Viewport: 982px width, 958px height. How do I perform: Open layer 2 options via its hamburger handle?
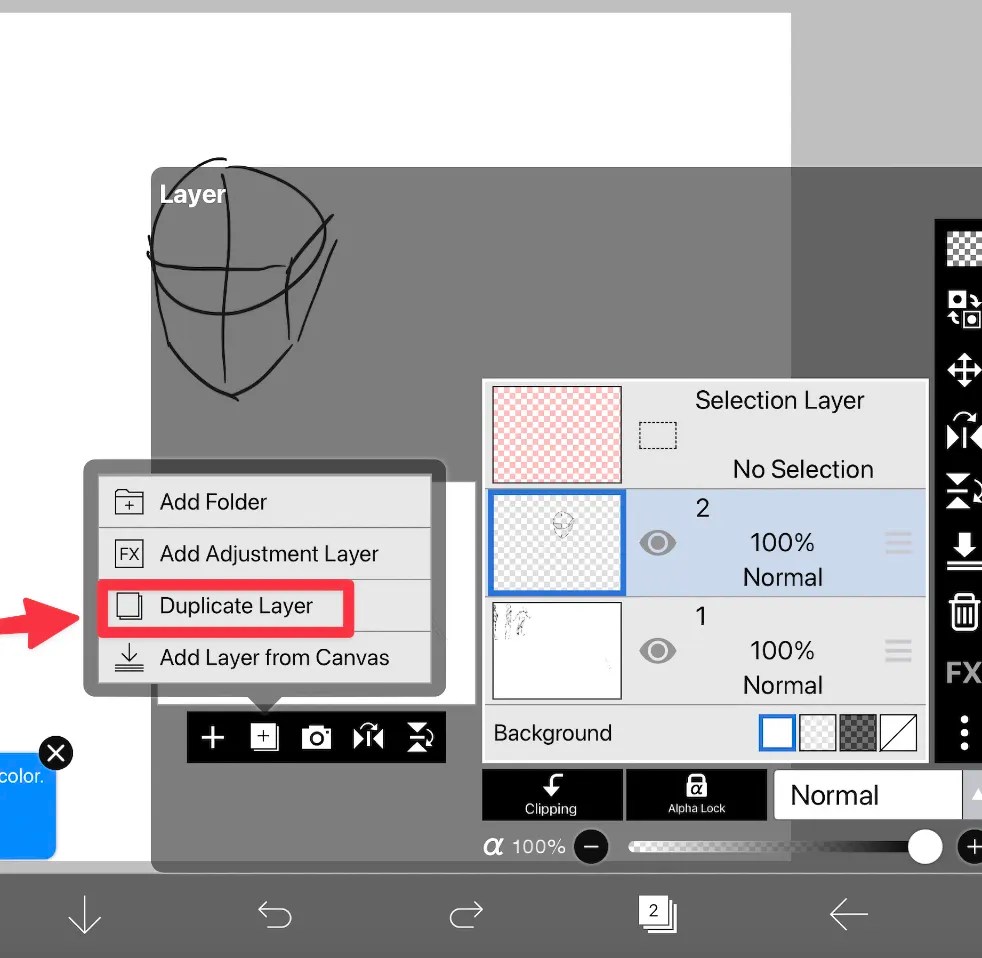[898, 542]
